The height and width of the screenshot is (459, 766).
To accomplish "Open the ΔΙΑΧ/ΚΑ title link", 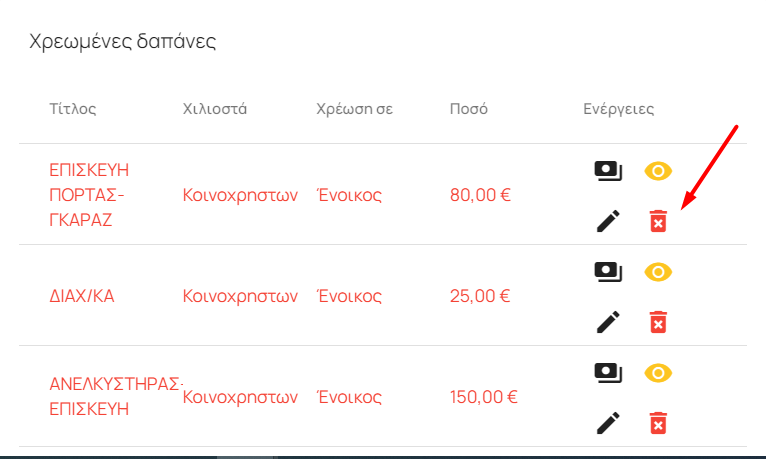I will [82, 296].
